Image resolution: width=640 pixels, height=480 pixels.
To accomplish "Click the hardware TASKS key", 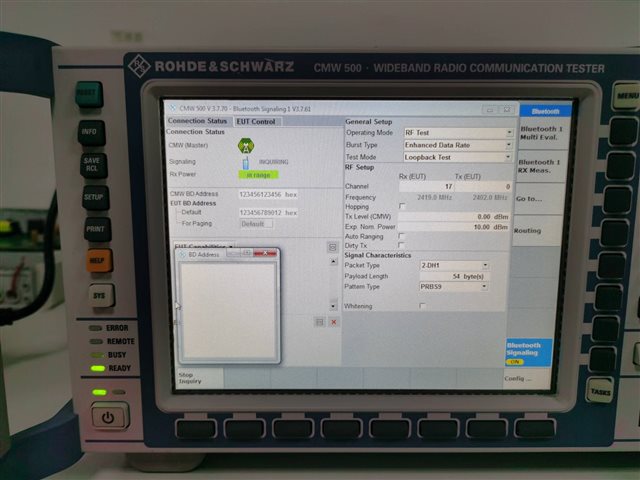I will (600, 391).
